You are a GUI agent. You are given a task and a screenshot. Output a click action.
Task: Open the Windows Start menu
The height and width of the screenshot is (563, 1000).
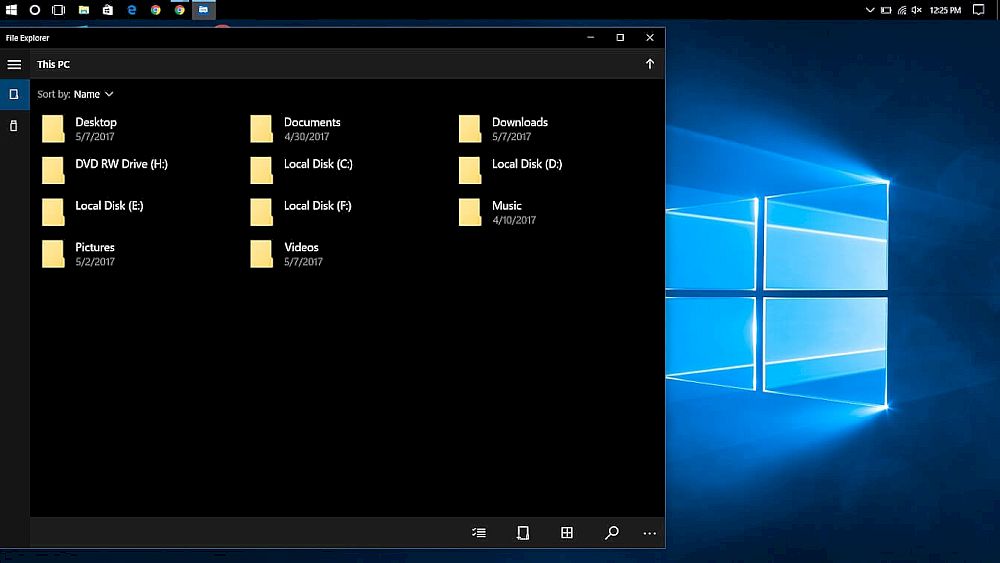(11, 10)
